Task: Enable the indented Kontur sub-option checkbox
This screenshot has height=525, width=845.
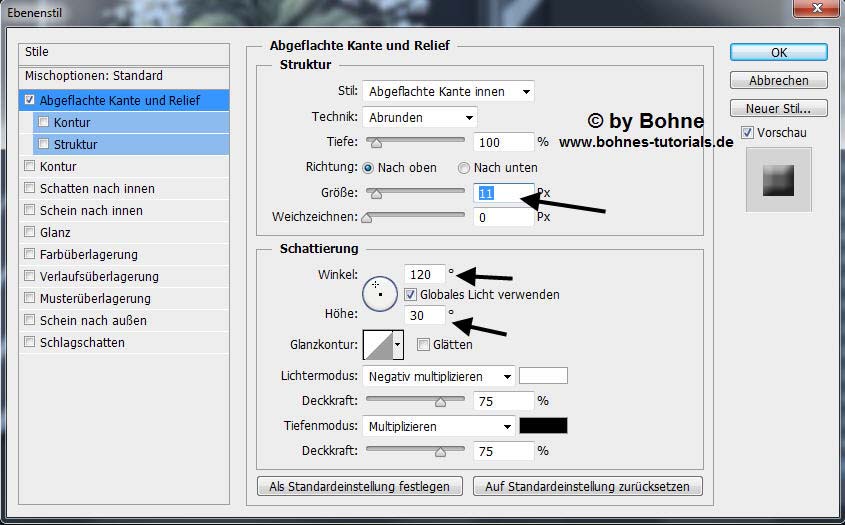Action: click(44, 122)
